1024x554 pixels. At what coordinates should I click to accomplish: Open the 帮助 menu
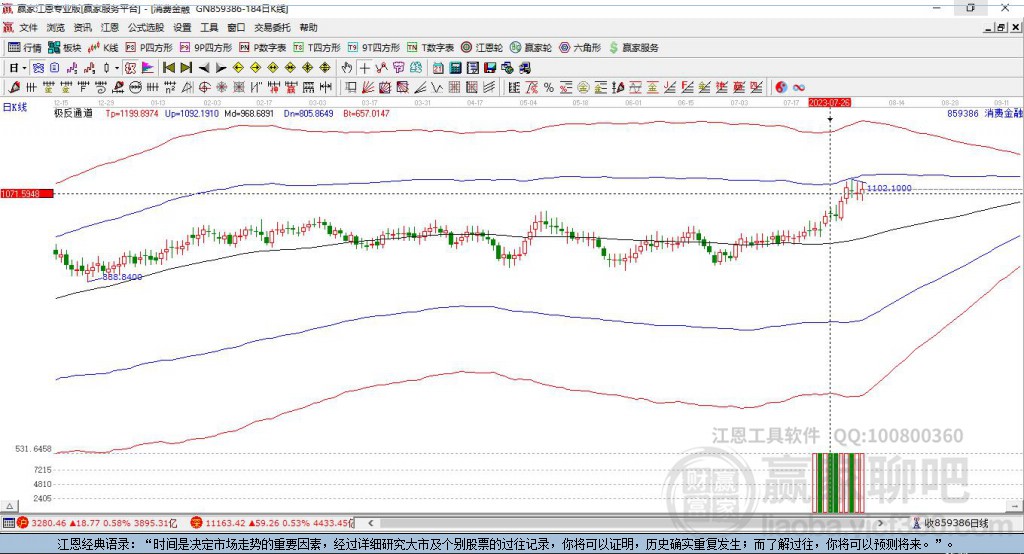(308, 27)
